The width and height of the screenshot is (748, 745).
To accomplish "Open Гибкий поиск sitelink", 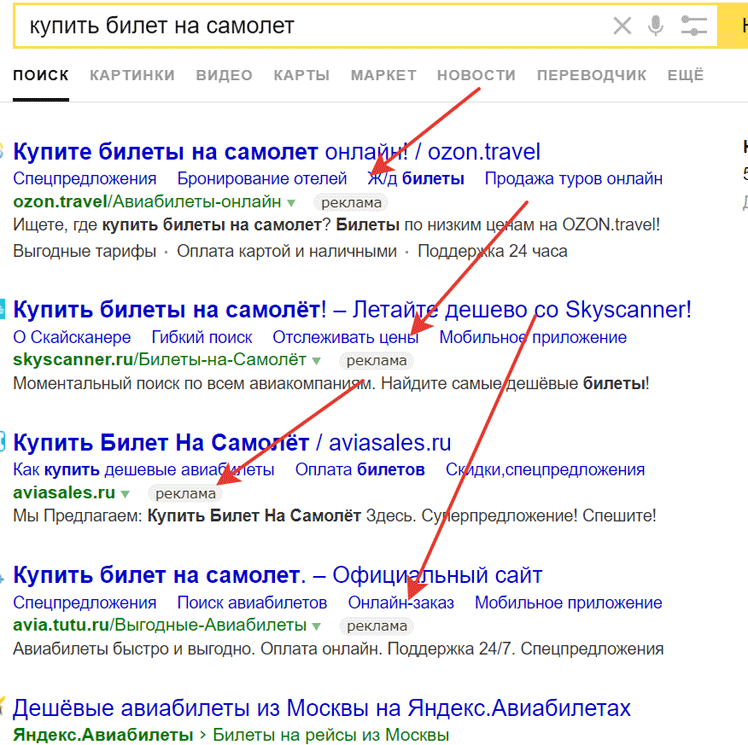I will click(202, 337).
